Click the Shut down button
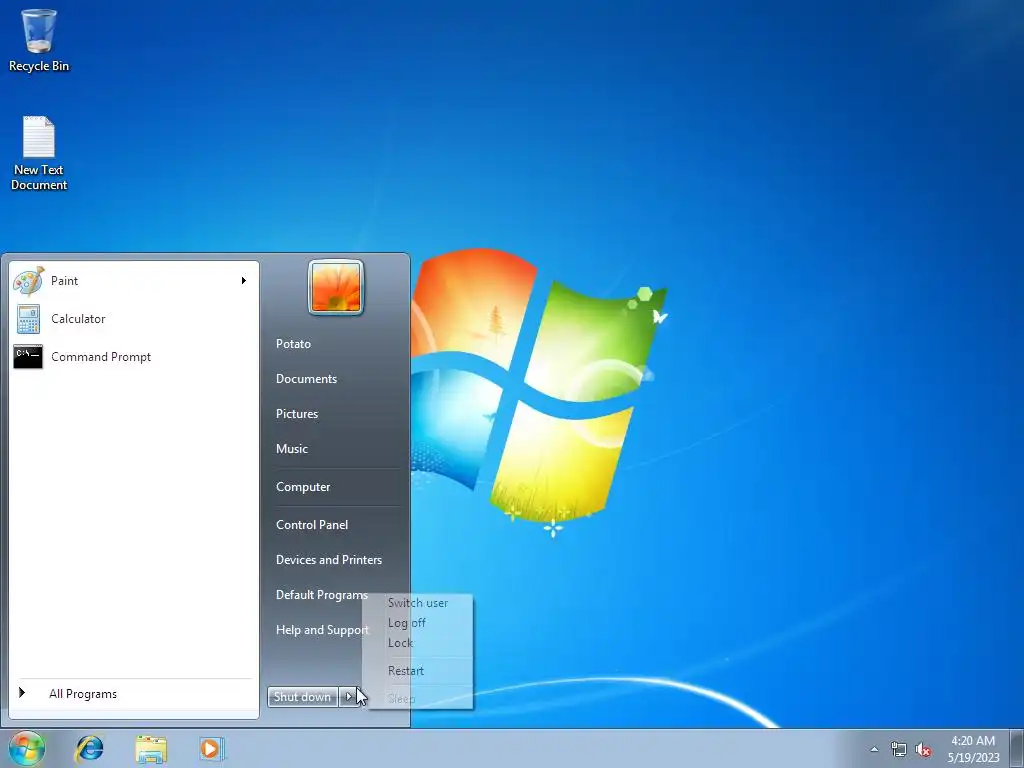1024x768 pixels. click(x=302, y=697)
